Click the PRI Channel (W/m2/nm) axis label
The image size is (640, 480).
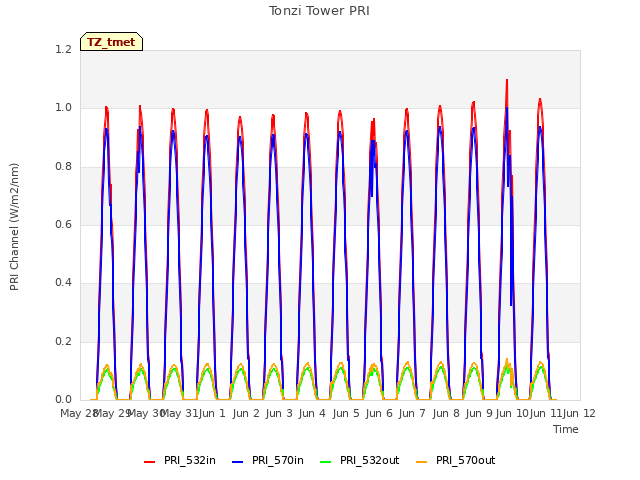[14, 227]
